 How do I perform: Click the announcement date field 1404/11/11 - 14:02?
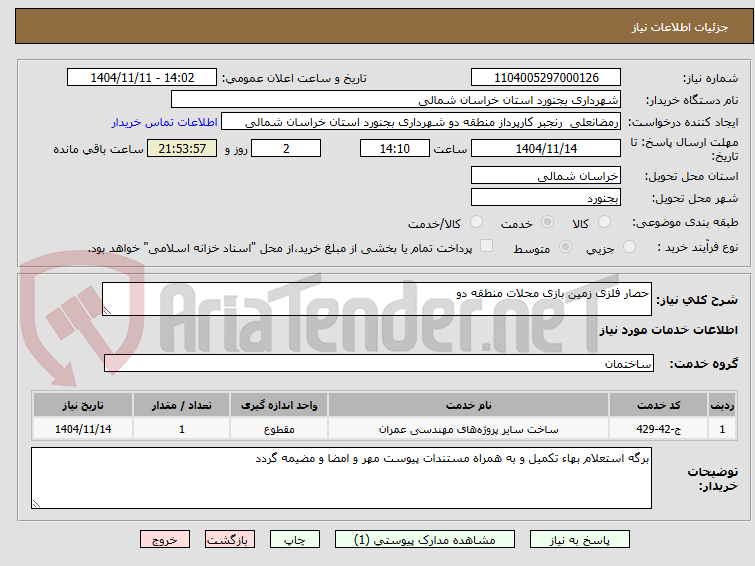coord(142,77)
